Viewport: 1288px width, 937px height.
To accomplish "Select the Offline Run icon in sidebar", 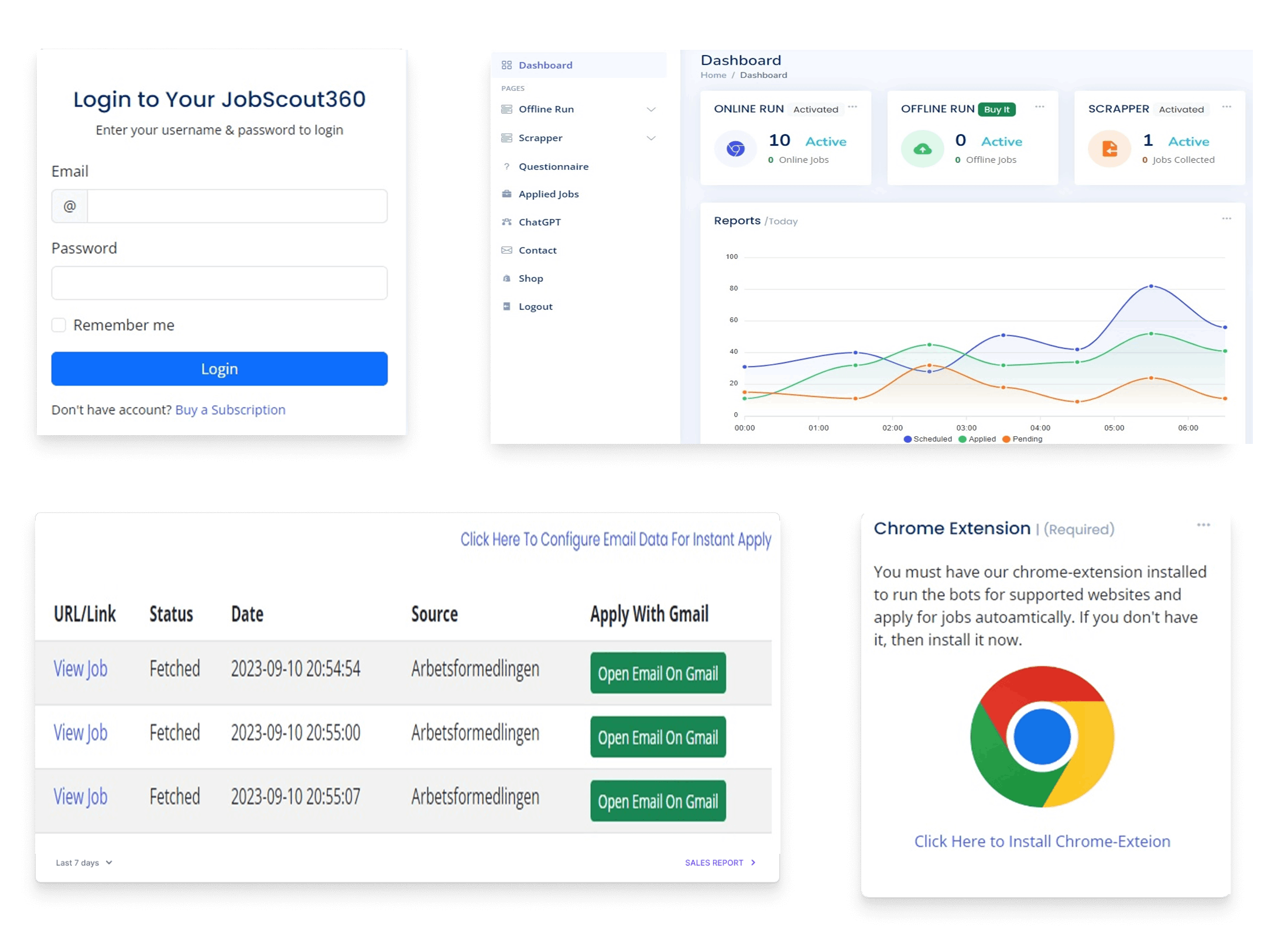I will coord(507,109).
